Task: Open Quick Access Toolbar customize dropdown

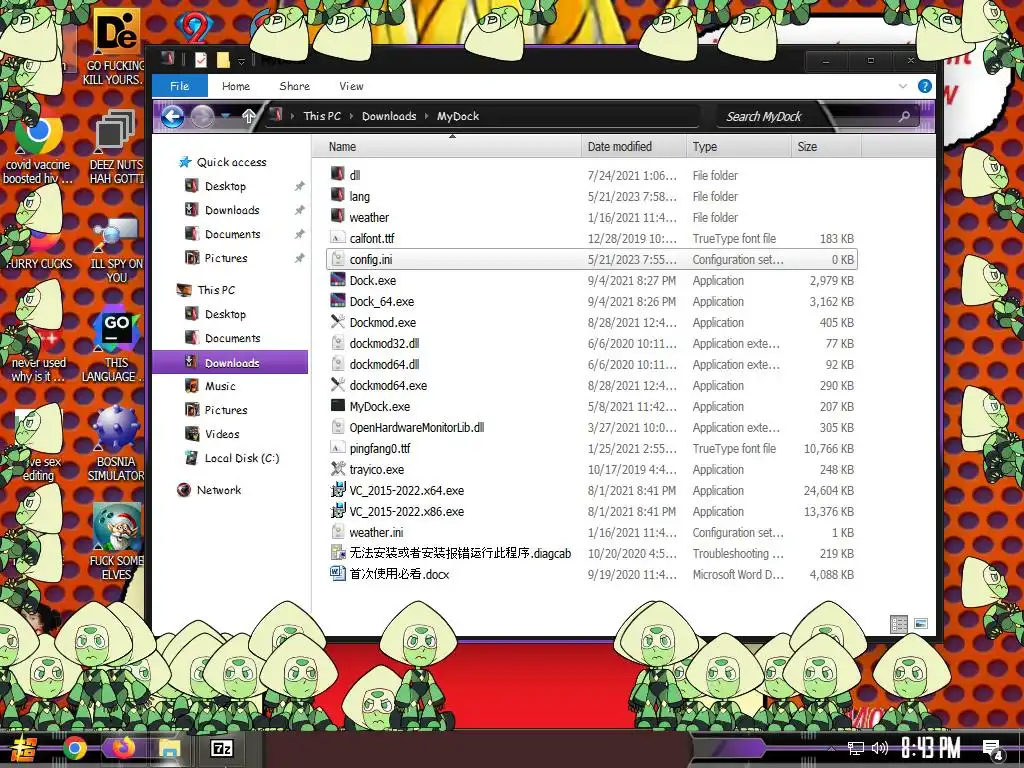Action: point(241,61)
